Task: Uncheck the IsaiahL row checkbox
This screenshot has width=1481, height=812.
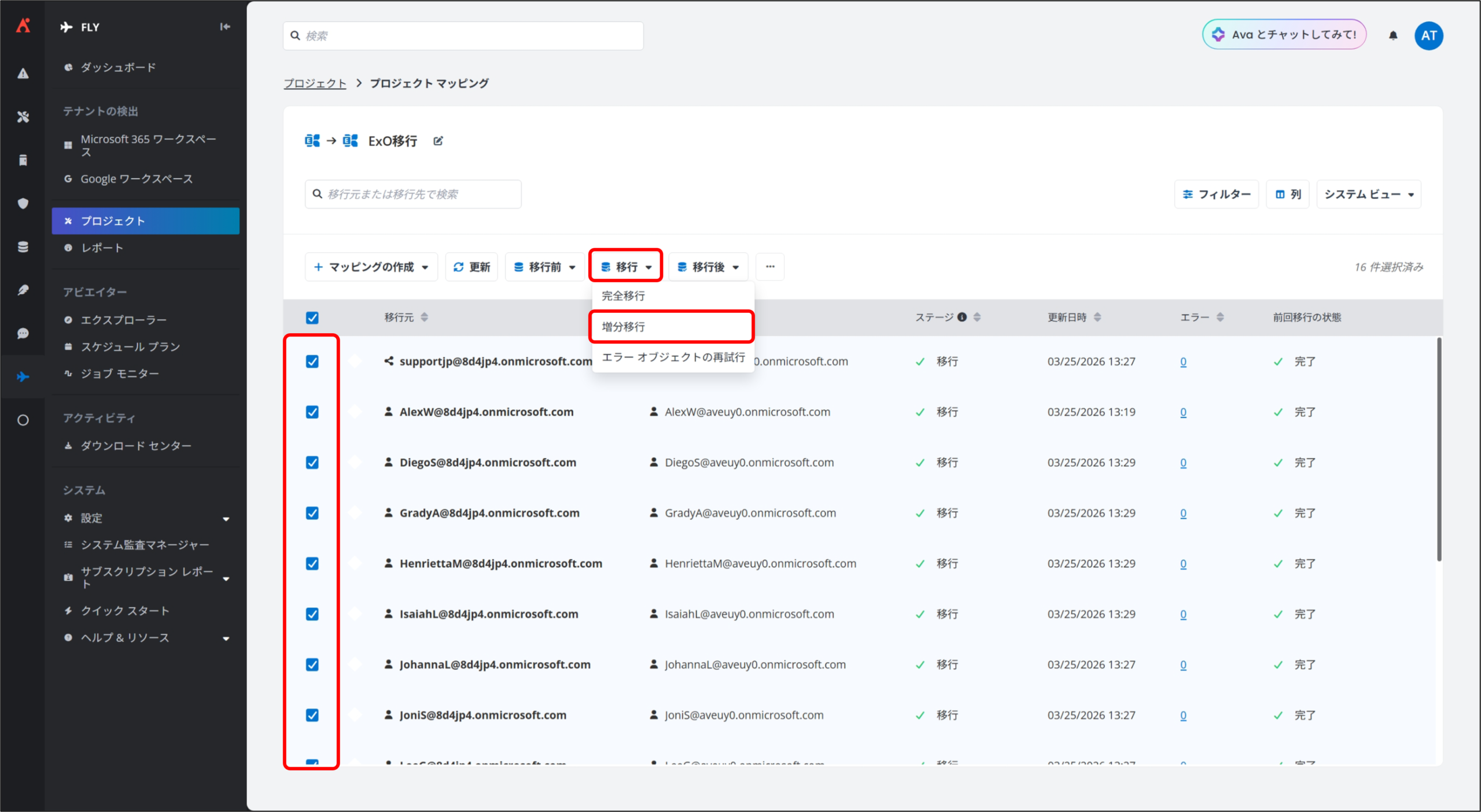Action: (x=312, y=614)
